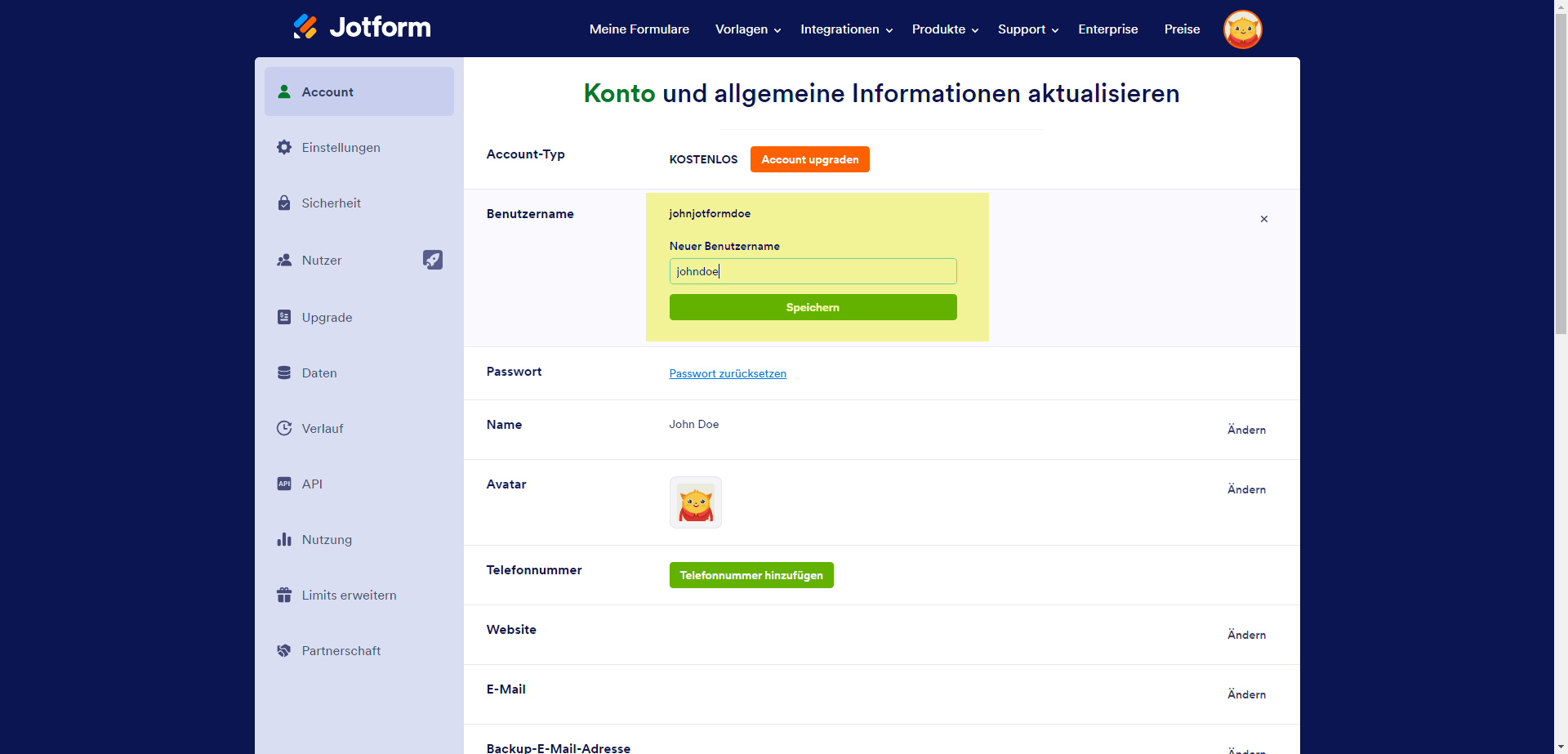
Task: Click Telefonnummer hinzufügen button
Action: tap(751, 575)
